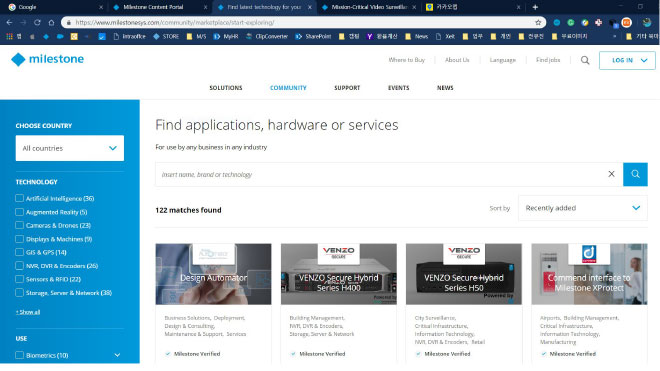The height and width of the screenshot is (371, 660).
Task: Show more bookmarks overflow chevron
Action: click(x=615, y=37)
